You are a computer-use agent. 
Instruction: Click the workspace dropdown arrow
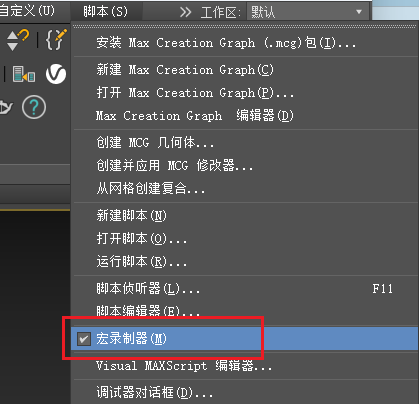point(359,12)
